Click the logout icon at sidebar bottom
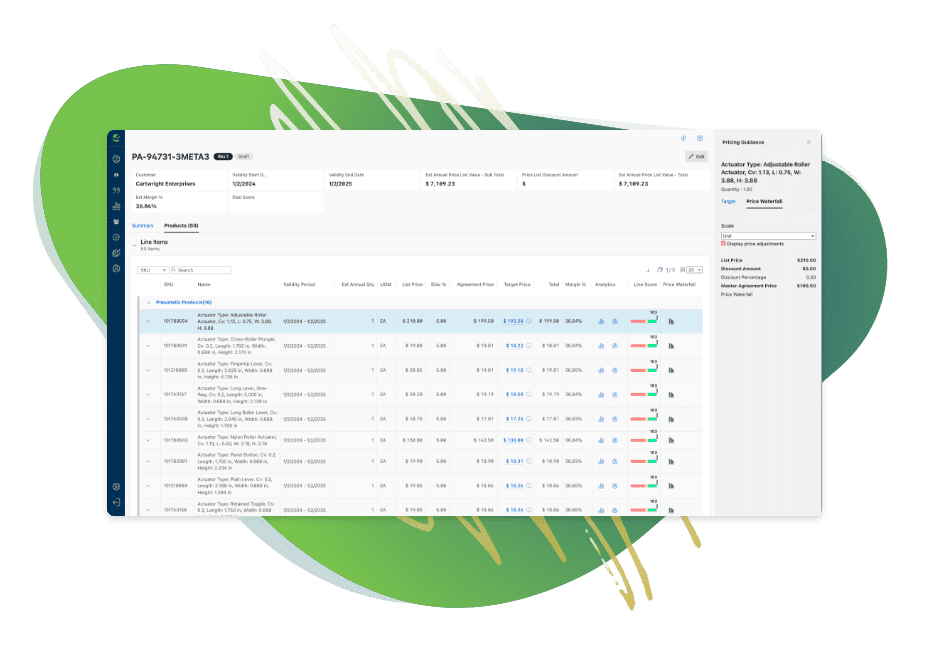The image size is (933, 654). click(116, 502)
